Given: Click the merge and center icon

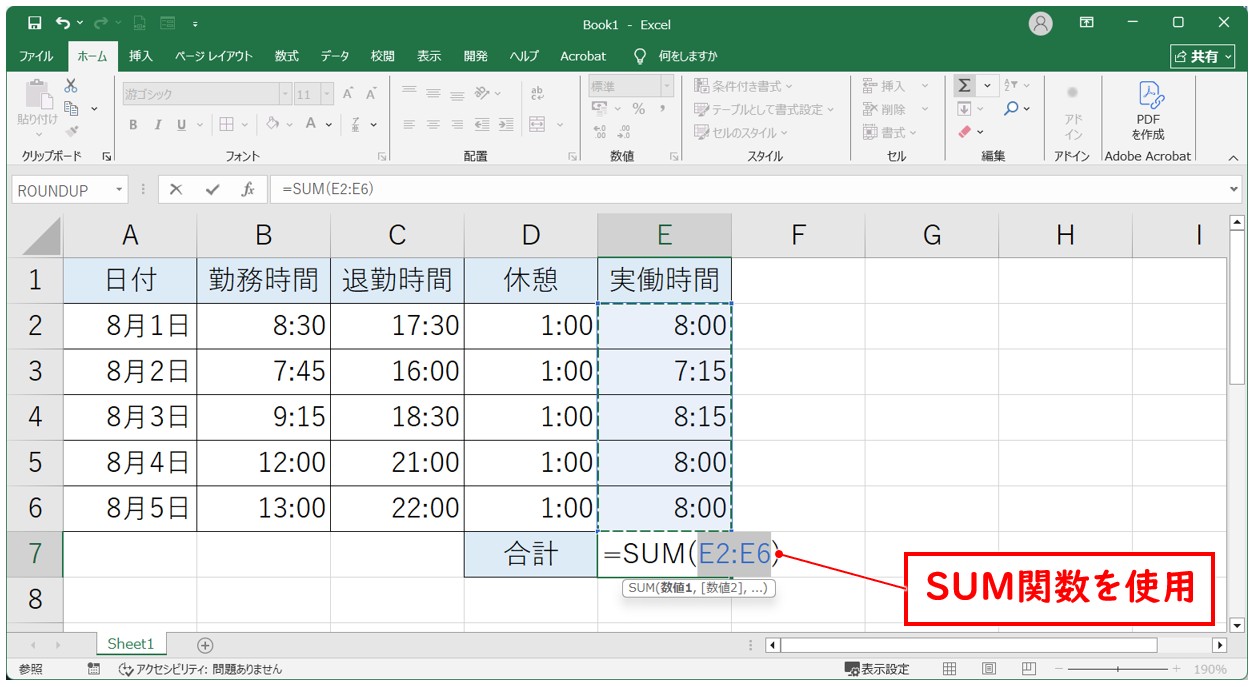Looking at the screenshot, I should (537, 124).
